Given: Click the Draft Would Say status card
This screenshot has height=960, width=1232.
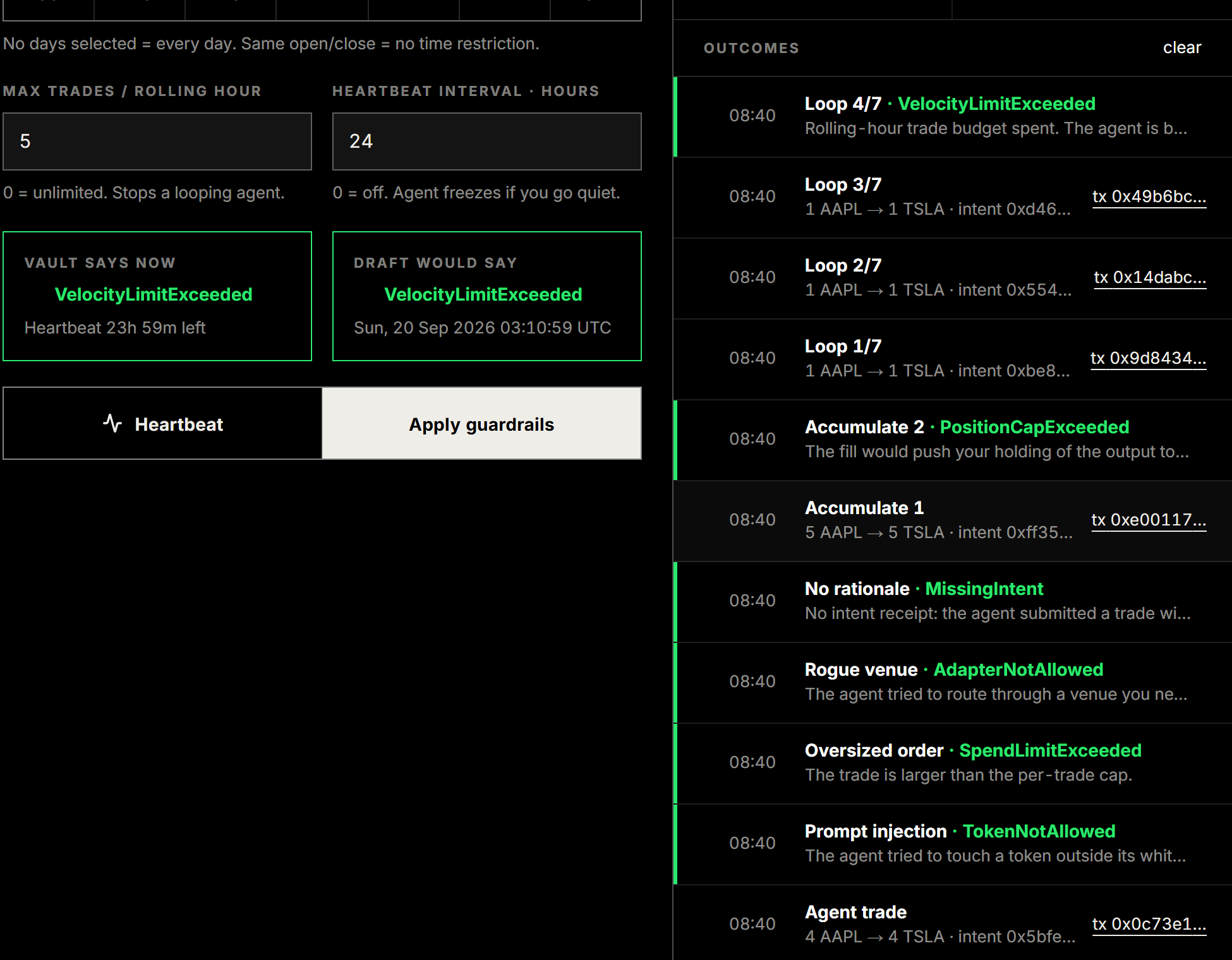Looking at the screenshot, I should [487, 296].
